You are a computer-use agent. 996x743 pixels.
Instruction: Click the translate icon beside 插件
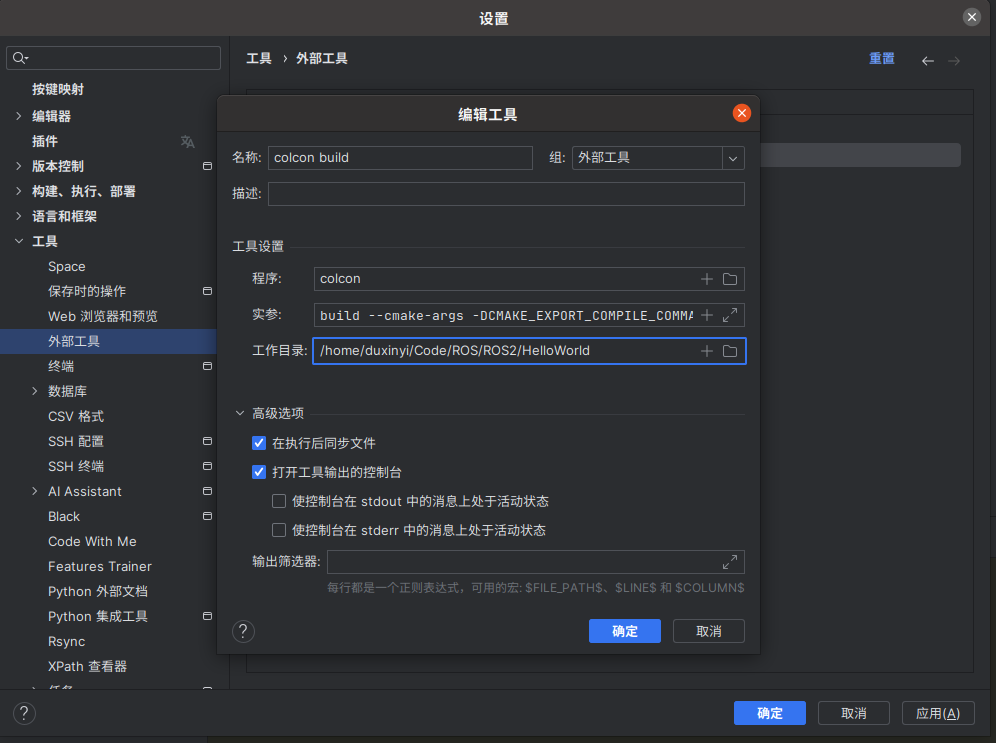coord(187,142)
